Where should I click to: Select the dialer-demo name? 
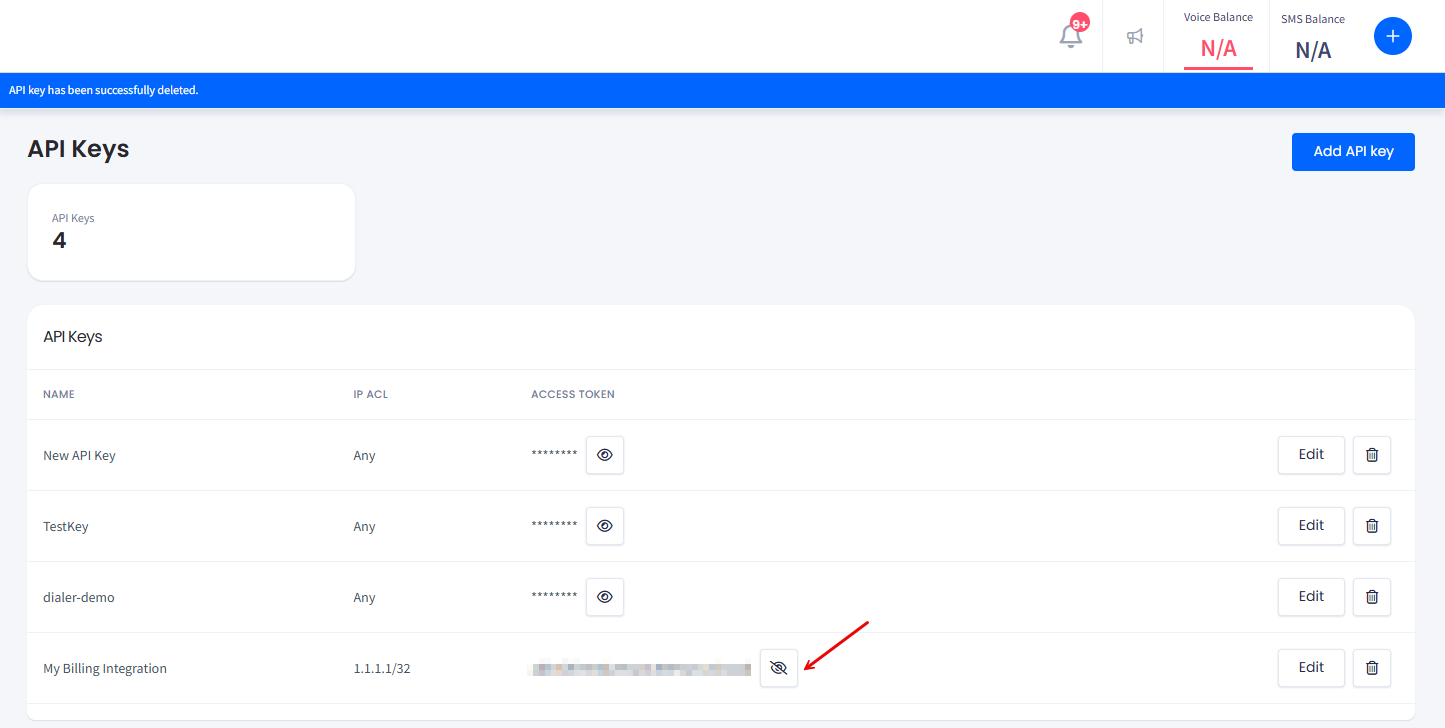coord(79,598)
